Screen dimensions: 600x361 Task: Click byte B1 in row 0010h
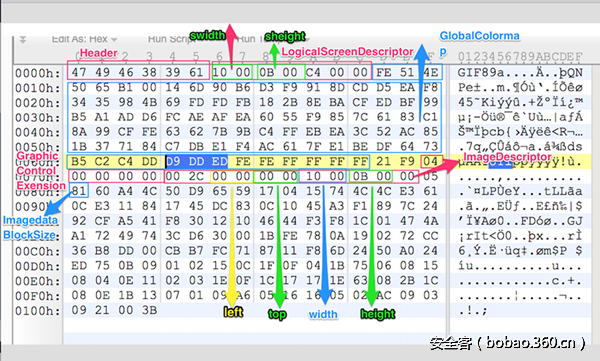(126, 87)
